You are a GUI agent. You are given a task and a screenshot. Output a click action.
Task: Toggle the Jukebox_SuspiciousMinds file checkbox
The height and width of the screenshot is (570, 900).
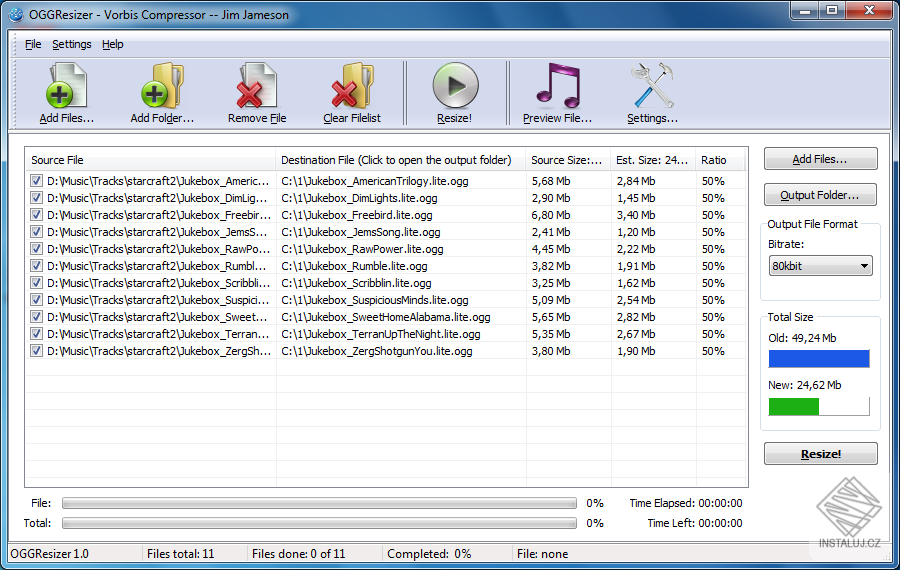click(x=36, y=300)
